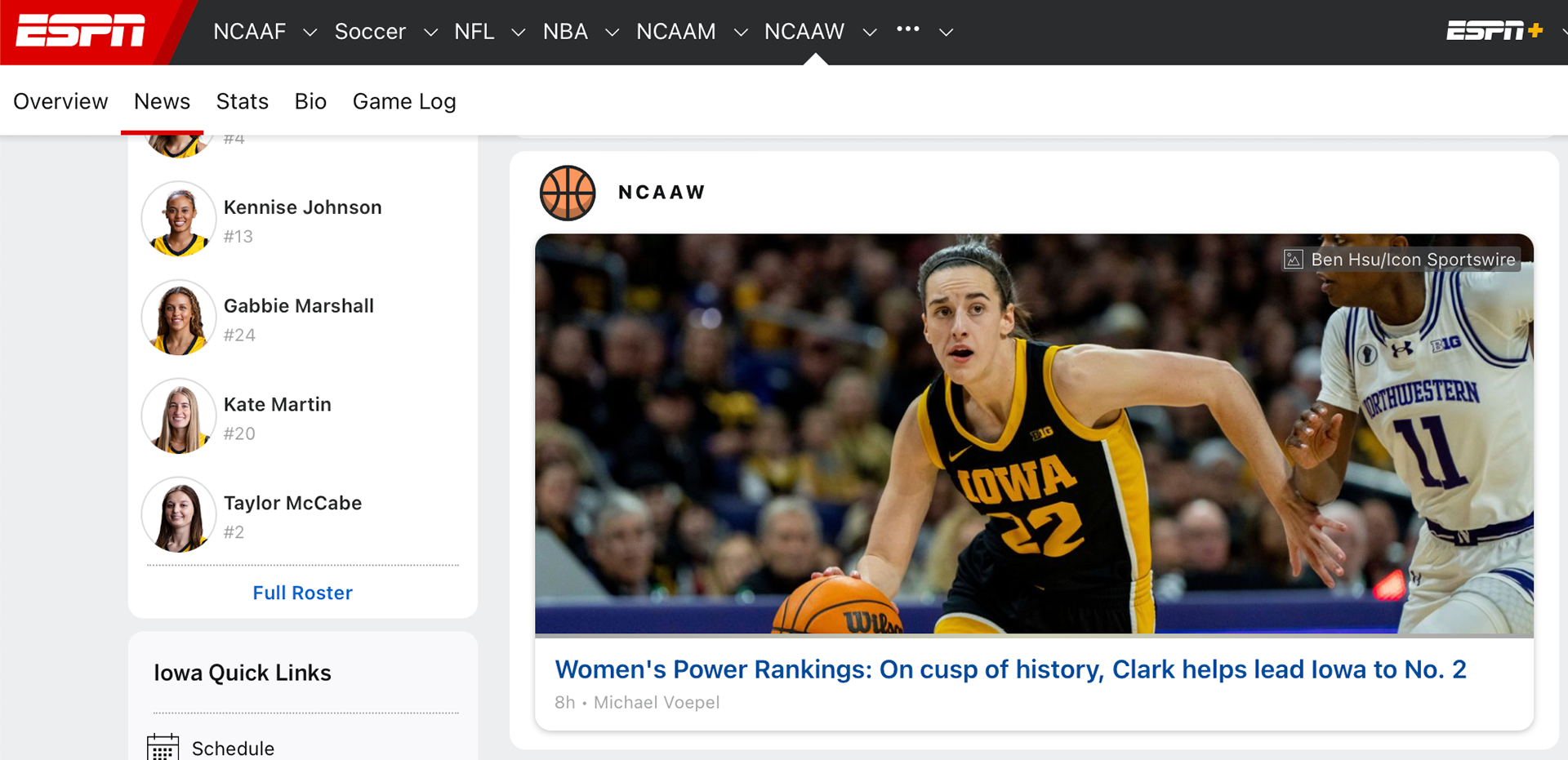Expand the Soccer dropdown chevron
The image size is (1568, 760).
[430, 33]
